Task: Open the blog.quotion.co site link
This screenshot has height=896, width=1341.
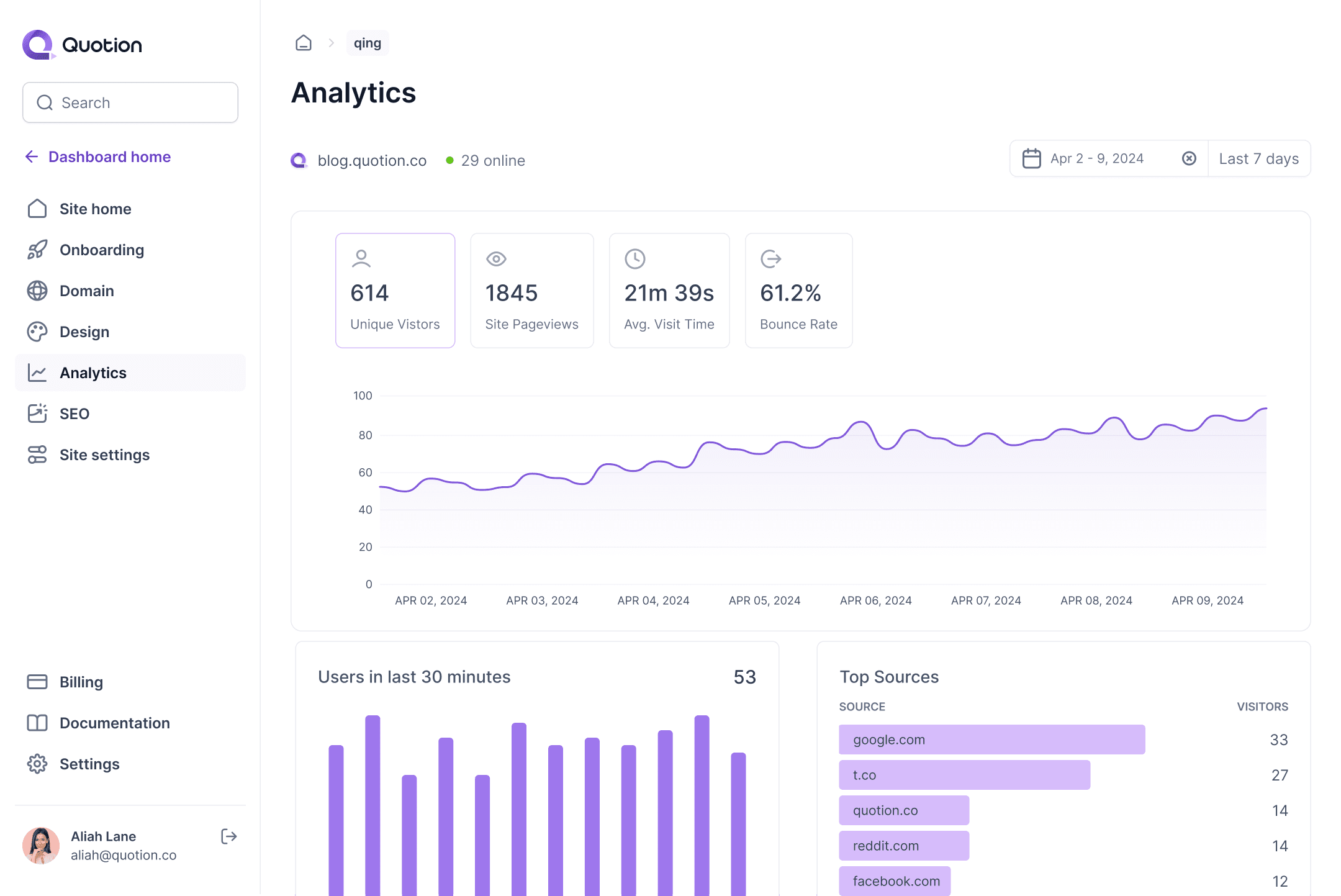Action: pyautogui.click(x=371, y=160)
